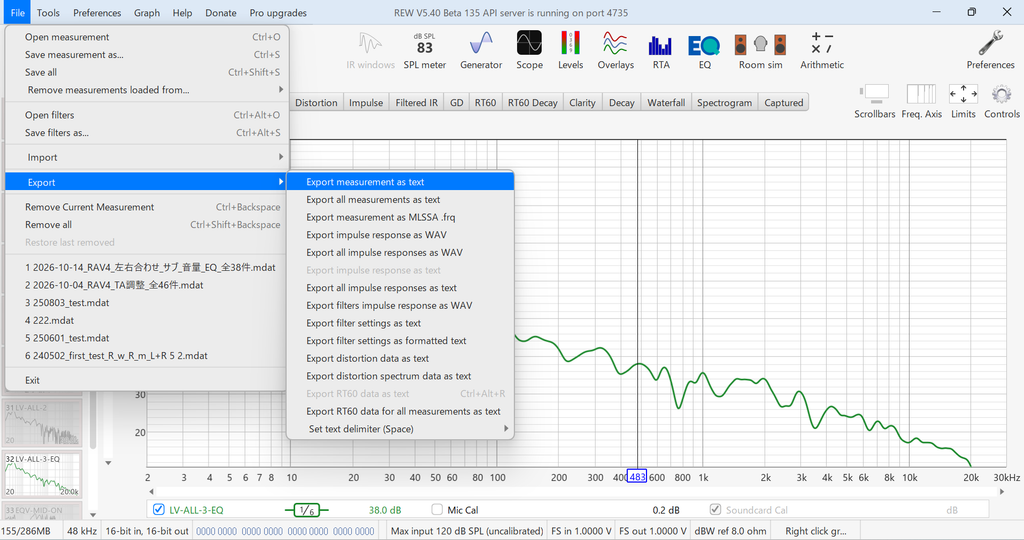
Task: Select Save measurement as menu item
Action: pyautogui.click(x=147, y=55)
